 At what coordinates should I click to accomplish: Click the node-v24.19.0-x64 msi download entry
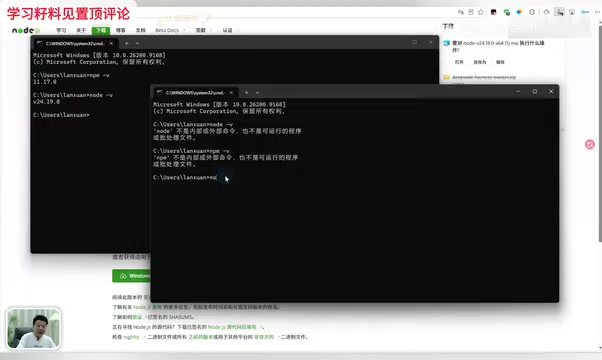pyautogui.click(x=498, y=46)
